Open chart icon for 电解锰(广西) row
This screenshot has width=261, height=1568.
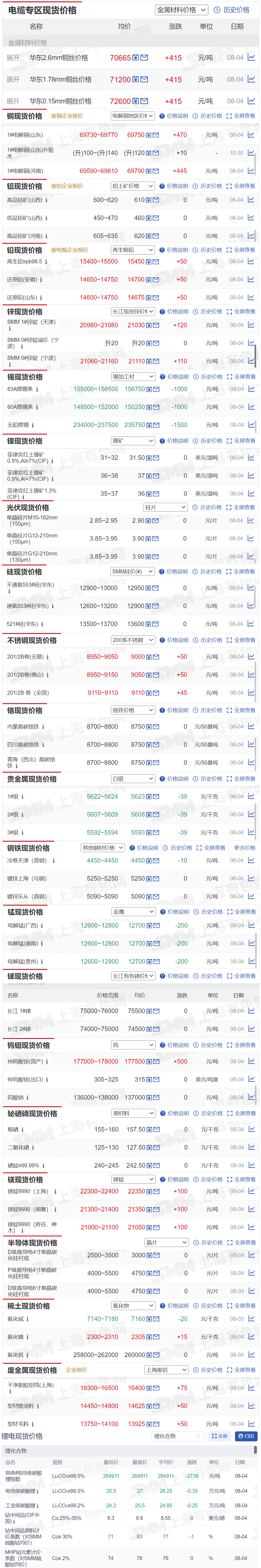click(x=251, y=925)
